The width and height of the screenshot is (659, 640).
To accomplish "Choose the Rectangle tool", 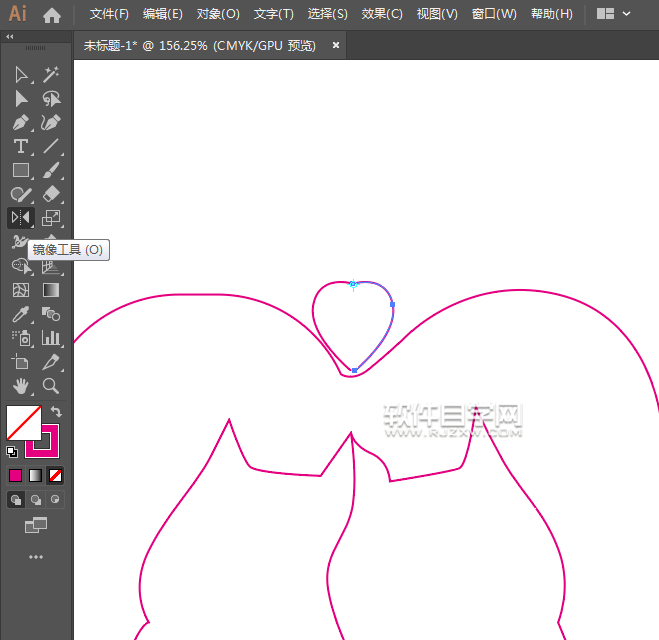I will (21, 171).
